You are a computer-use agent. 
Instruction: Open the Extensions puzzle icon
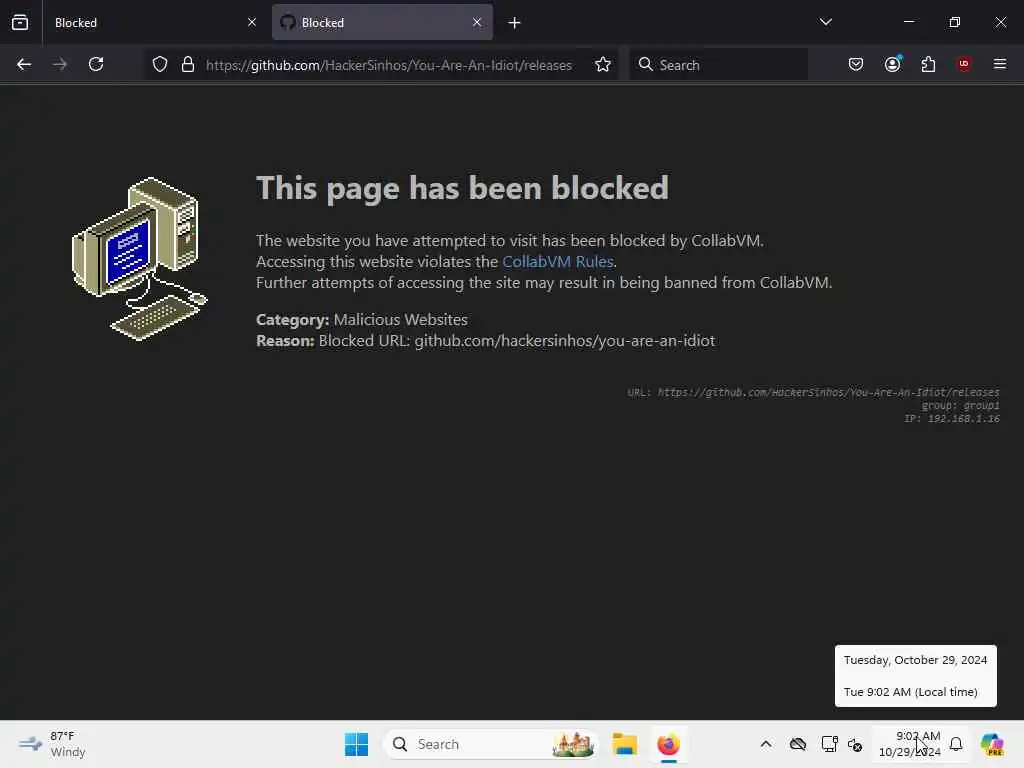tap(928, 64)
